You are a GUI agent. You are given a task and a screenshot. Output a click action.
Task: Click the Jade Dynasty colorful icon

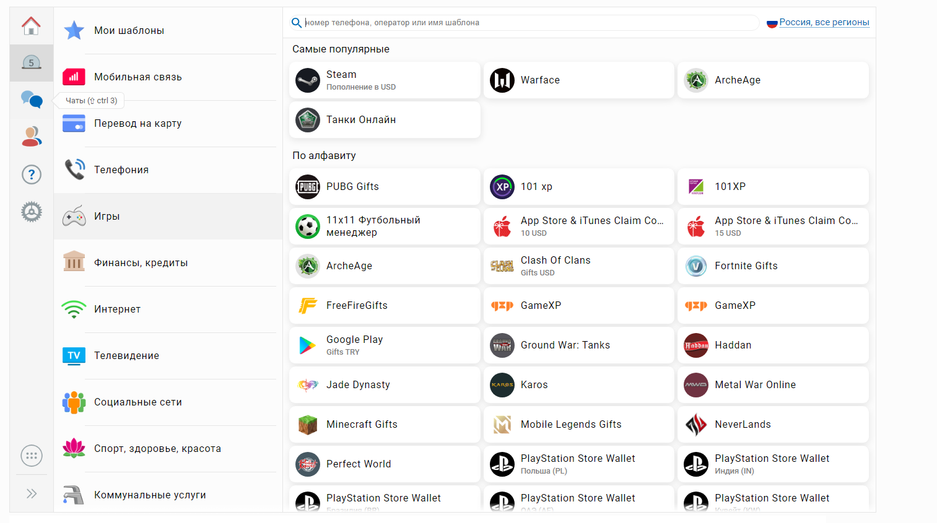point(308,385)
